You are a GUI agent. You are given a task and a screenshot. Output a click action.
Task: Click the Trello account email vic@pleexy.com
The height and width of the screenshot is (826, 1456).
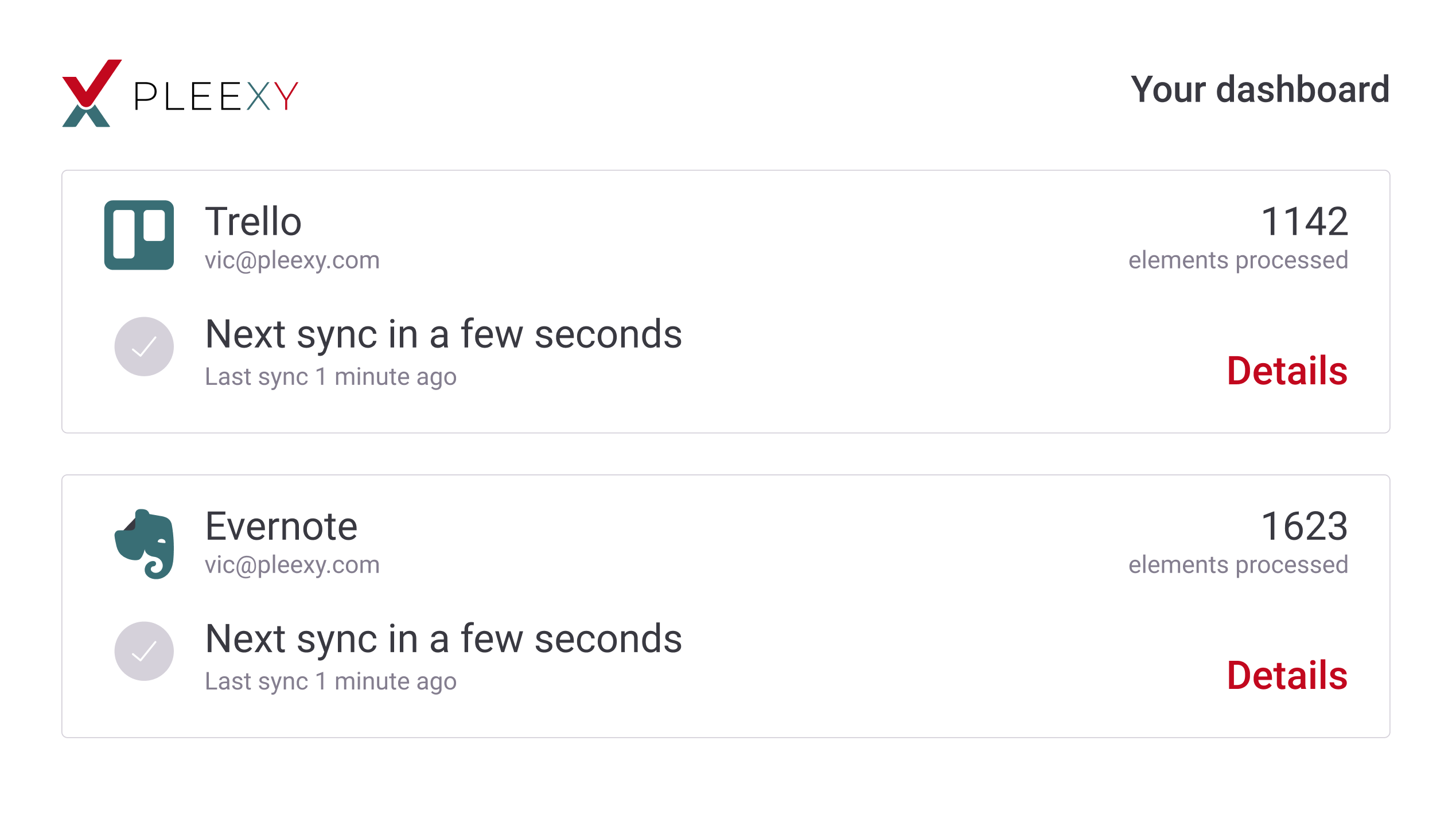[292, 260]
